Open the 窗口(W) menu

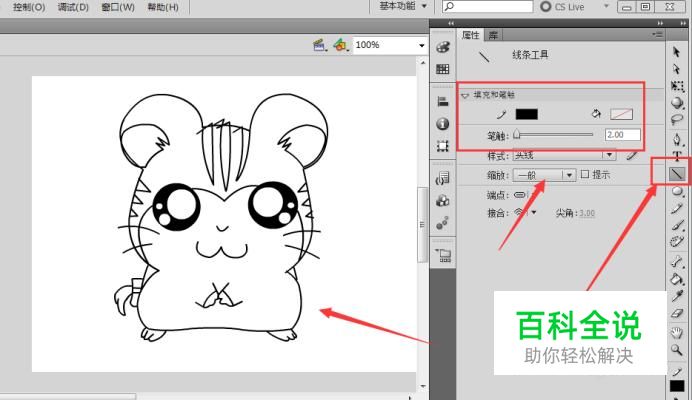118,7
